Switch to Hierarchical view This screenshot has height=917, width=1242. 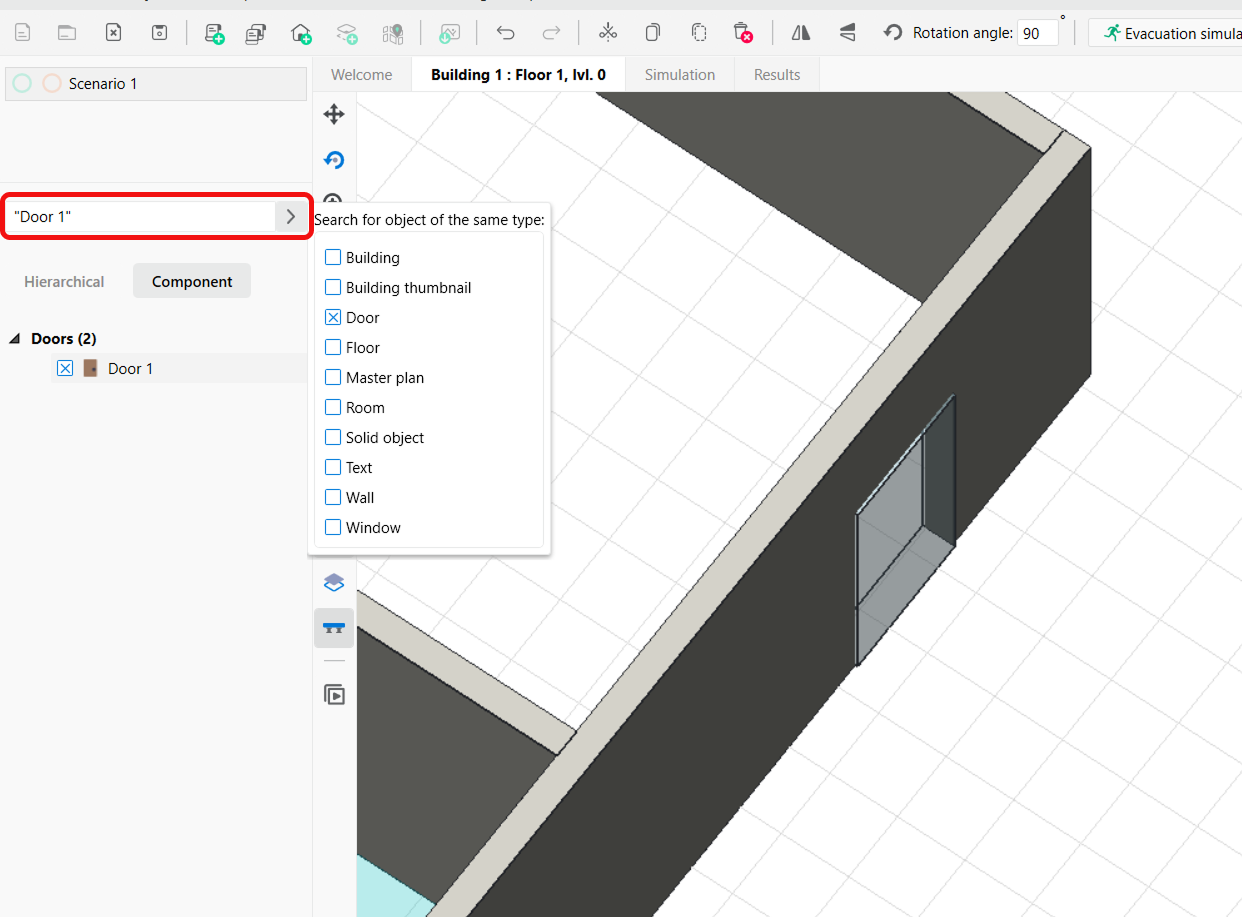click(64, 282)
